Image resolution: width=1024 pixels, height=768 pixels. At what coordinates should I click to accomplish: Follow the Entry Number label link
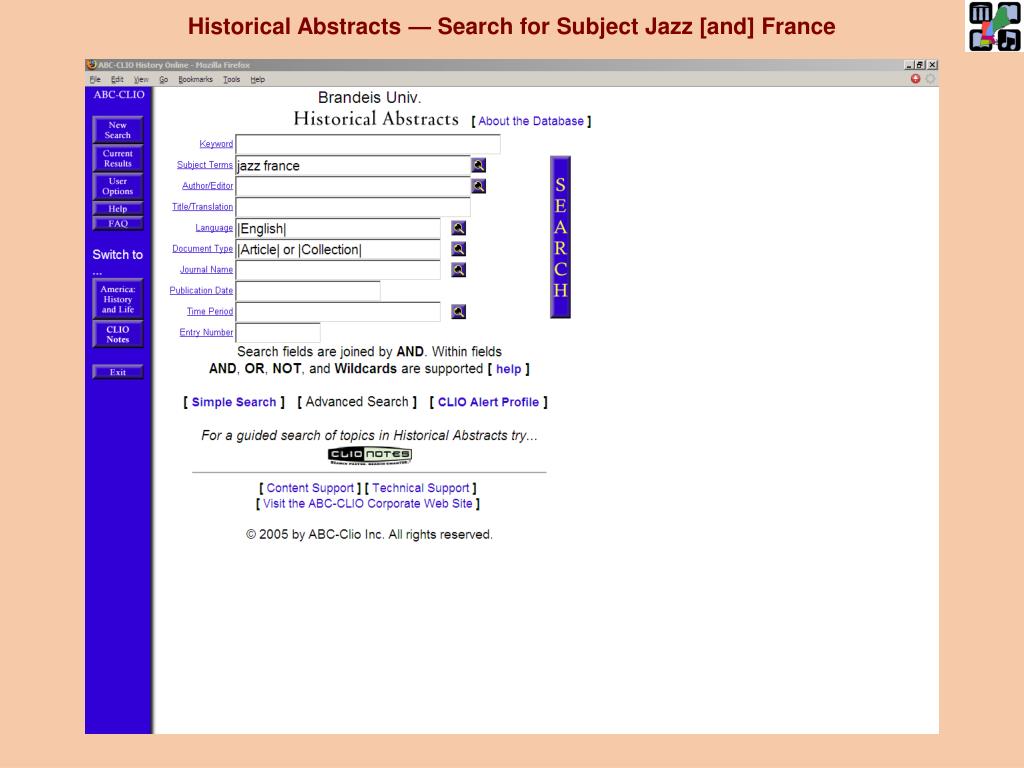[x=206, y=332]
